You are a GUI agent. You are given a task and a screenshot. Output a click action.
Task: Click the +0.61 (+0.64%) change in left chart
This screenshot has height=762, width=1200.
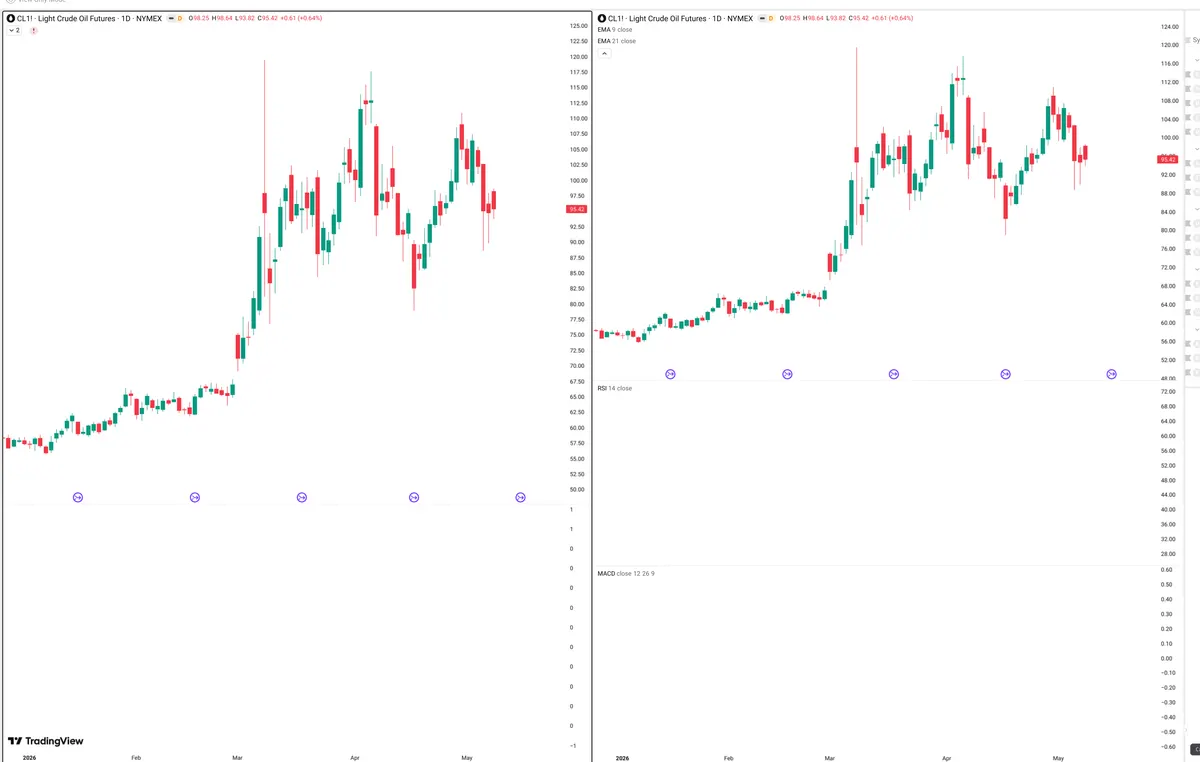301,19
